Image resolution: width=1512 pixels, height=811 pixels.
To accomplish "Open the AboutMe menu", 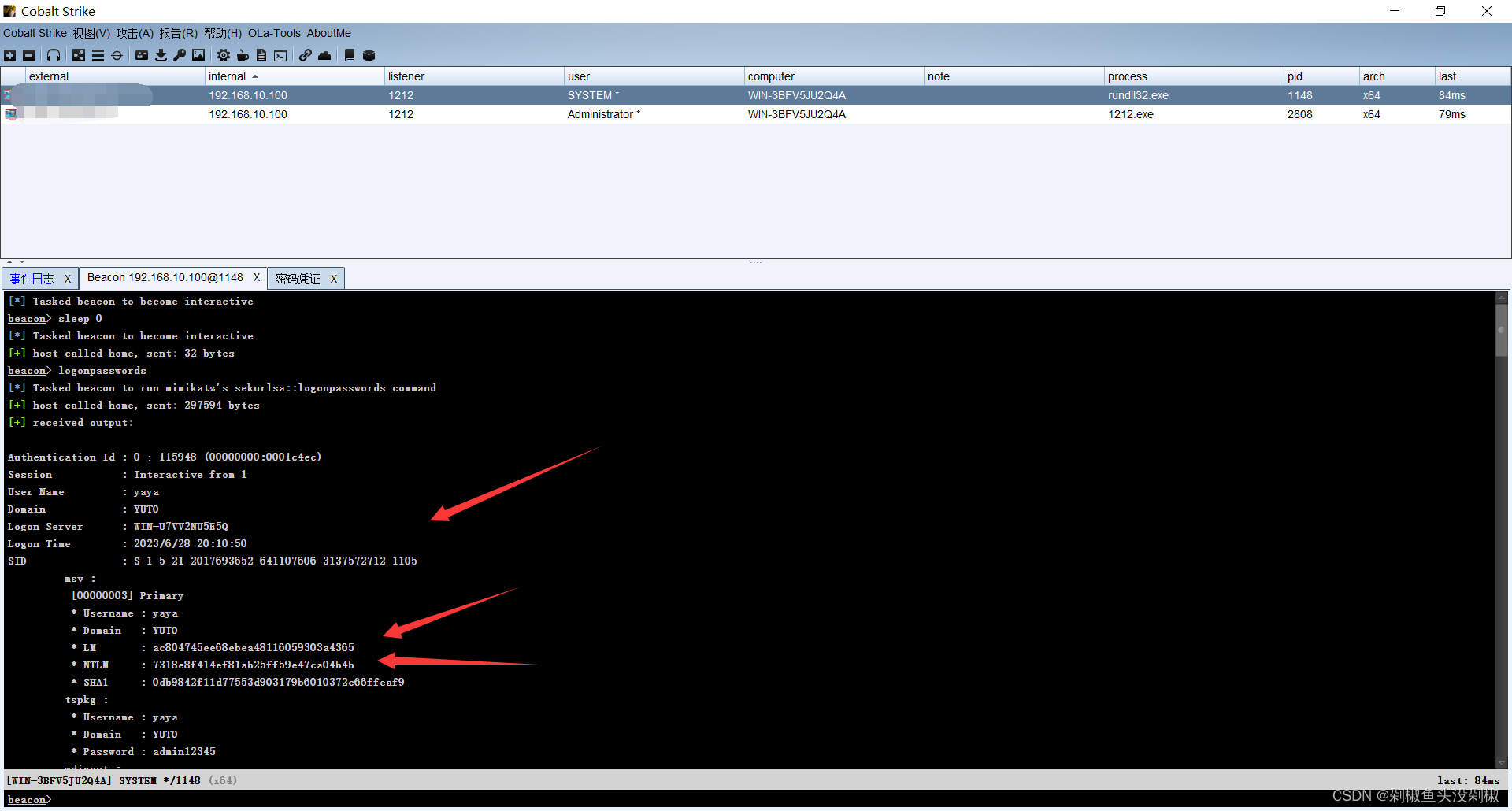I will (x=328, y=33).
